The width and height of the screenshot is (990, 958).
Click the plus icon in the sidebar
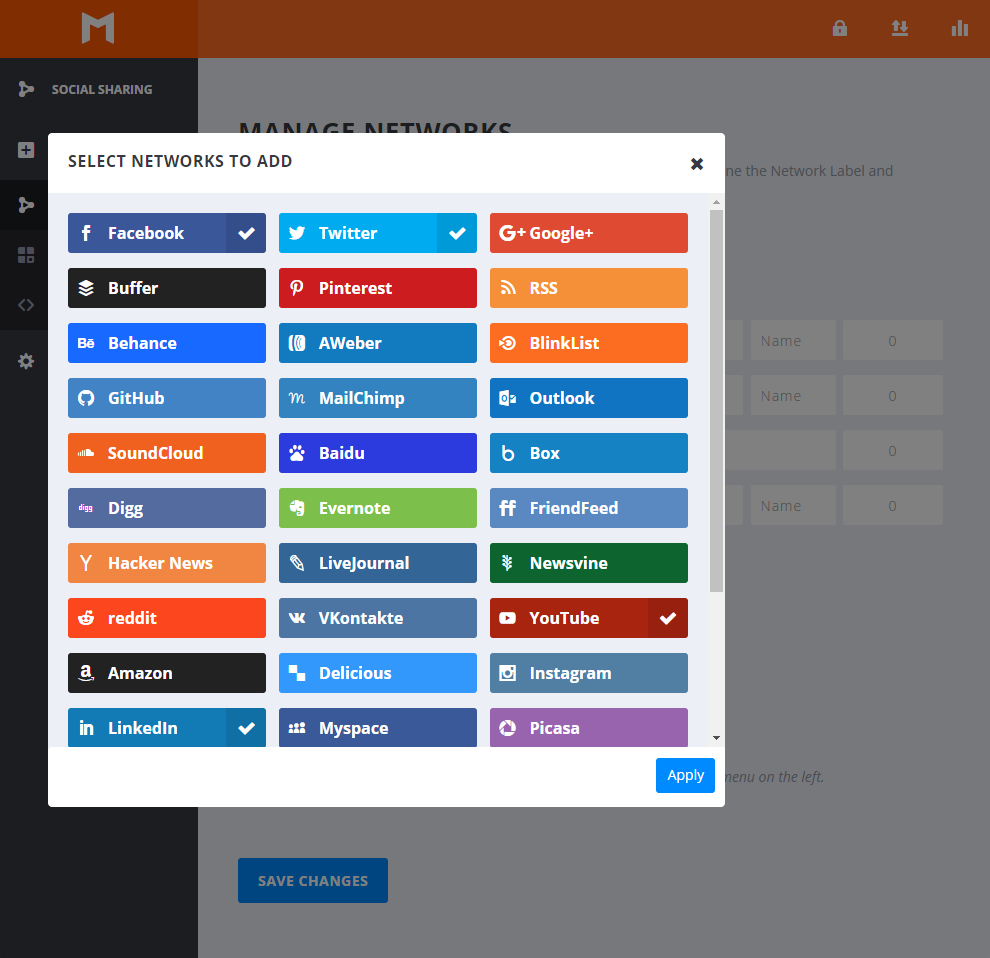click(x=26, y=150)
